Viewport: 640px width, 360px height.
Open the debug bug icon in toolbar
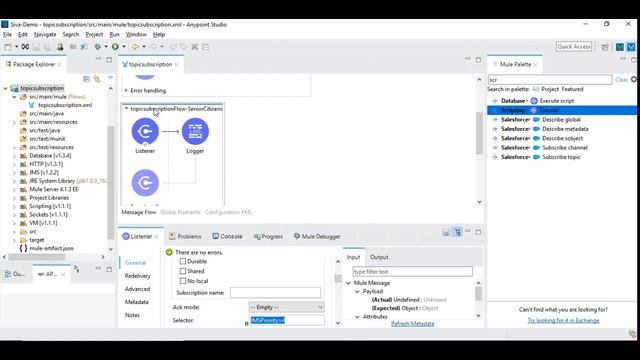[x=98, y=47]
